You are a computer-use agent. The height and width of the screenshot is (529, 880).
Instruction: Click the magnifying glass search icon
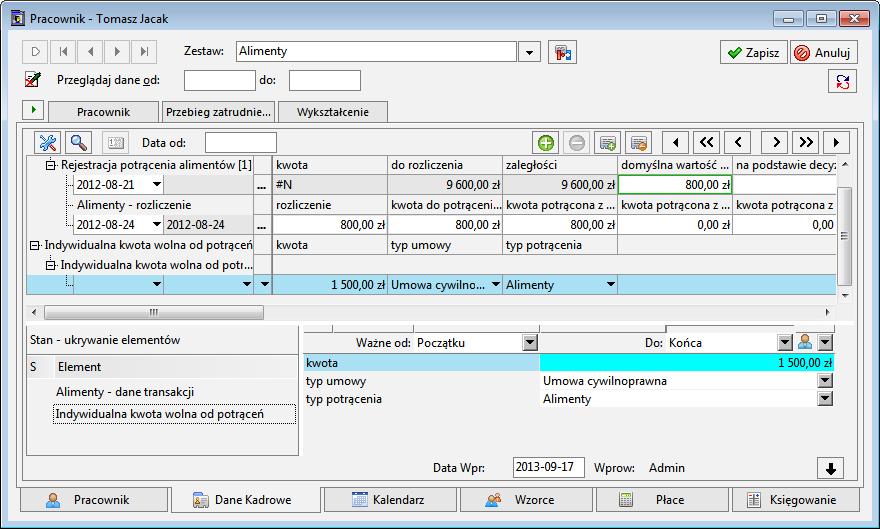(x=79, y=142)
